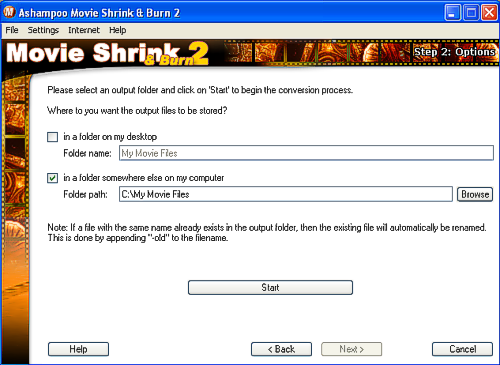This screenshot has height=365, width=500.
Task: Click the Ashampoo app icon in title bar
Action: (9, 12)
